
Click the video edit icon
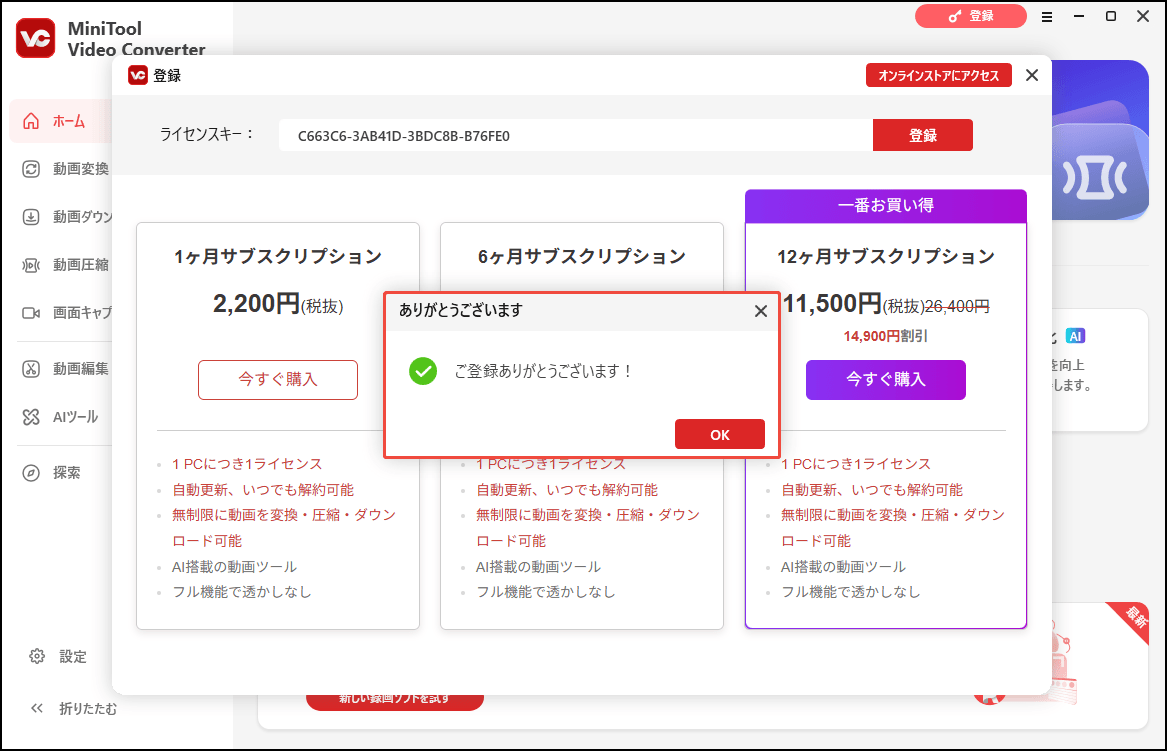point(31,368)
